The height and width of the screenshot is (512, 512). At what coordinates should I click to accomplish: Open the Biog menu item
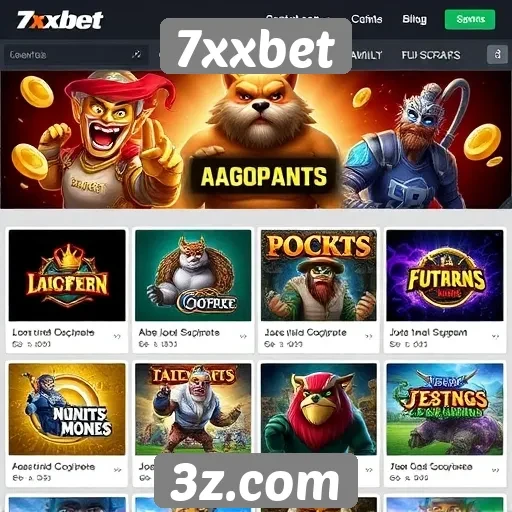(414, 19)
